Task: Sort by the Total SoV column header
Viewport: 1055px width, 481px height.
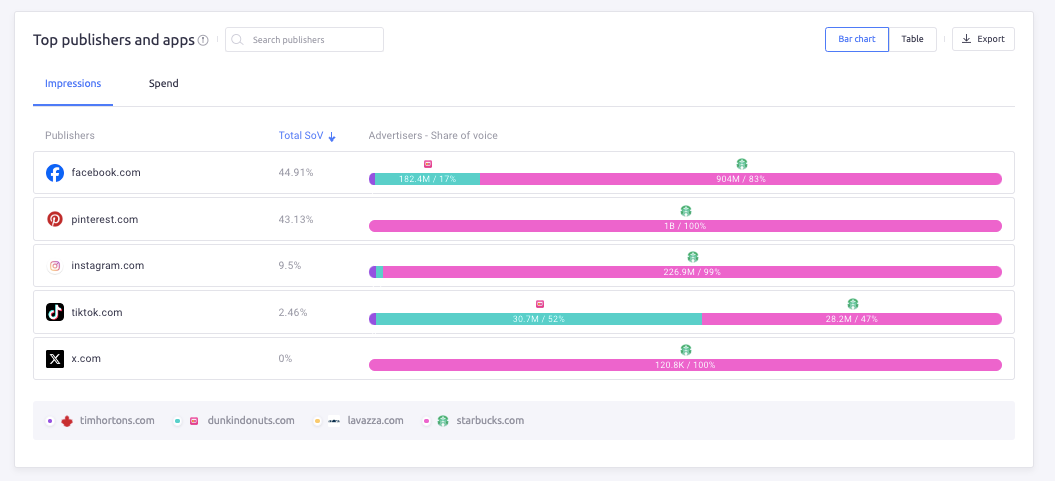Action: pyautogui.click(x=301, y=136)
